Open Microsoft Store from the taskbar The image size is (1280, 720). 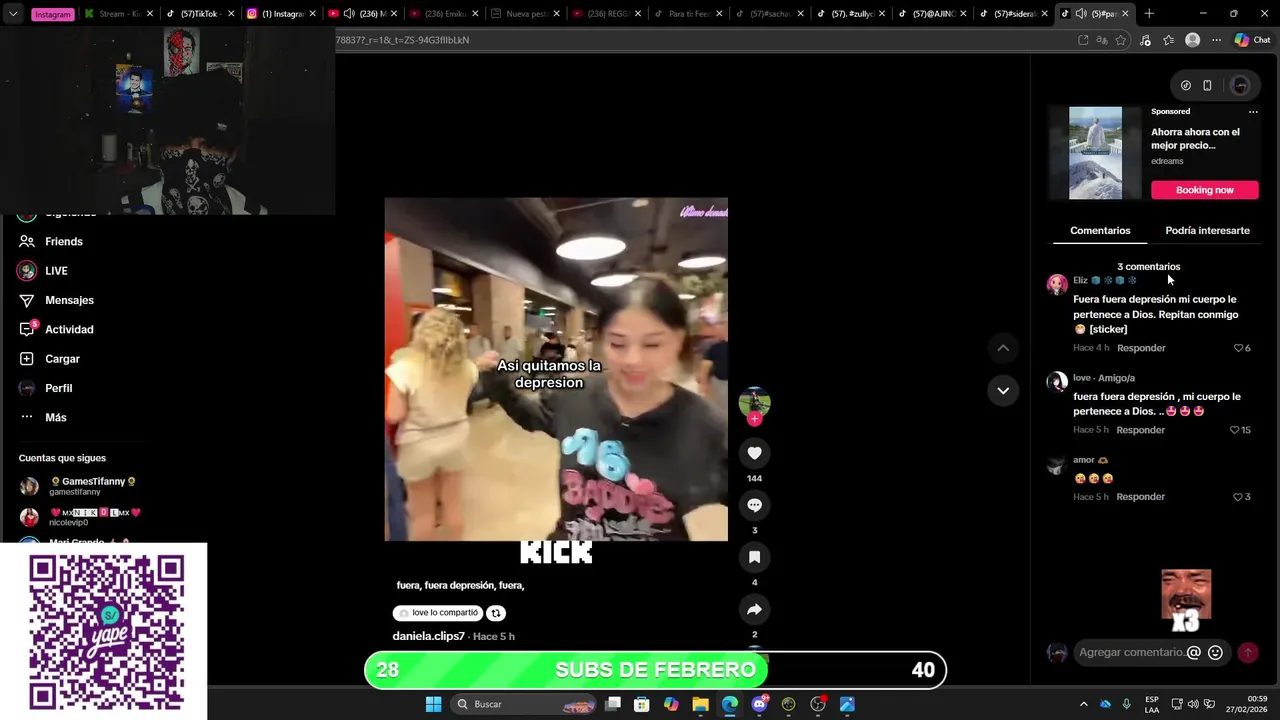[x=642, y=704]
